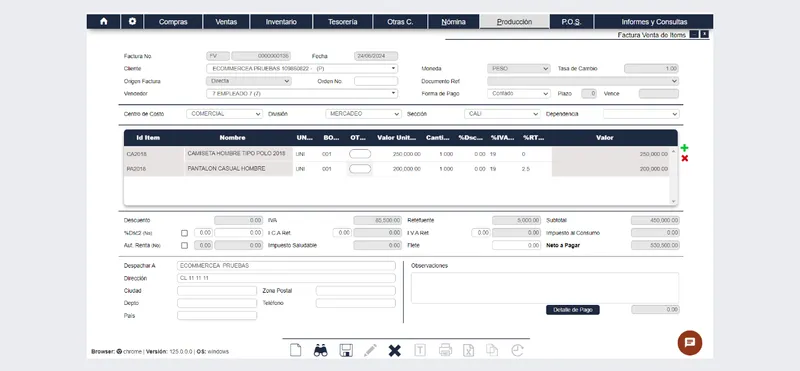The image size is (800, 371).
Task: Open the Documento Ref dropdown
Action: (583, 81)
